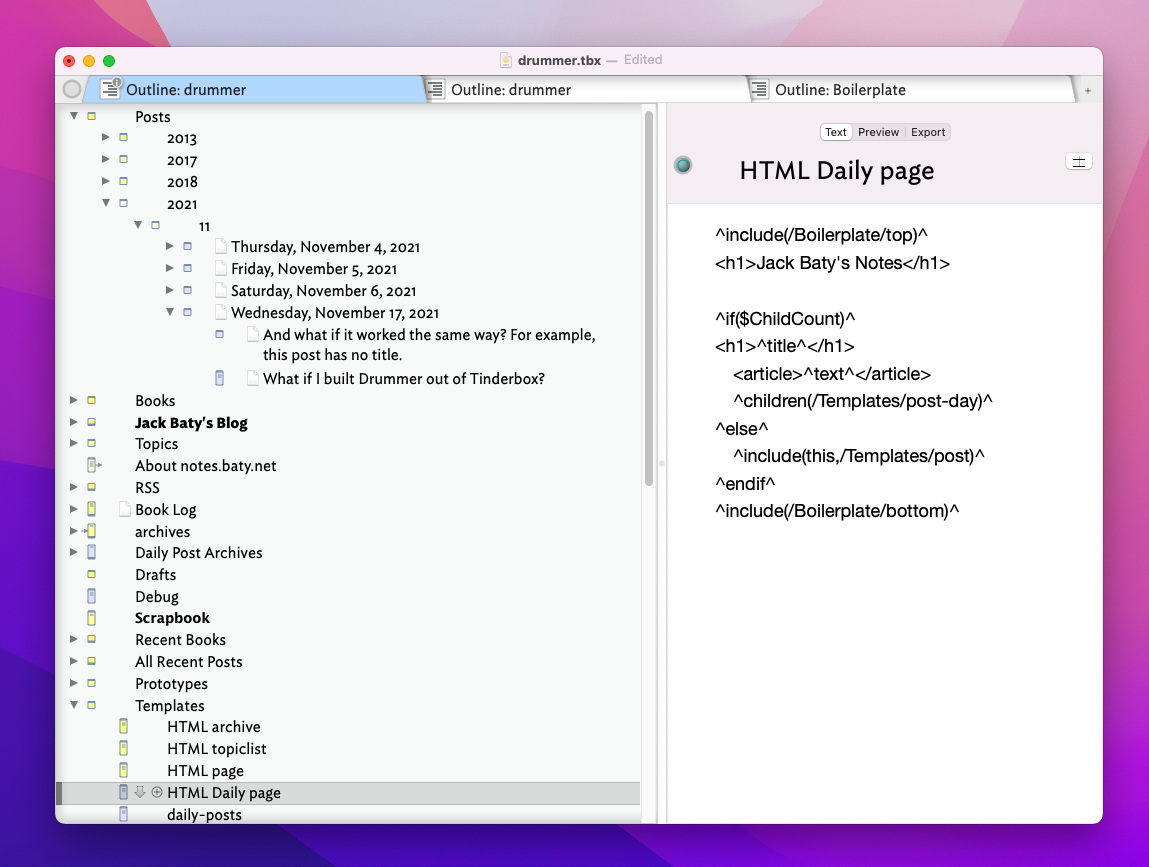Image resolution: width=1149 pixels, height=867 pixels.
Task: Click the displayed attributes button in text pane
Action: click(1079, 162)
